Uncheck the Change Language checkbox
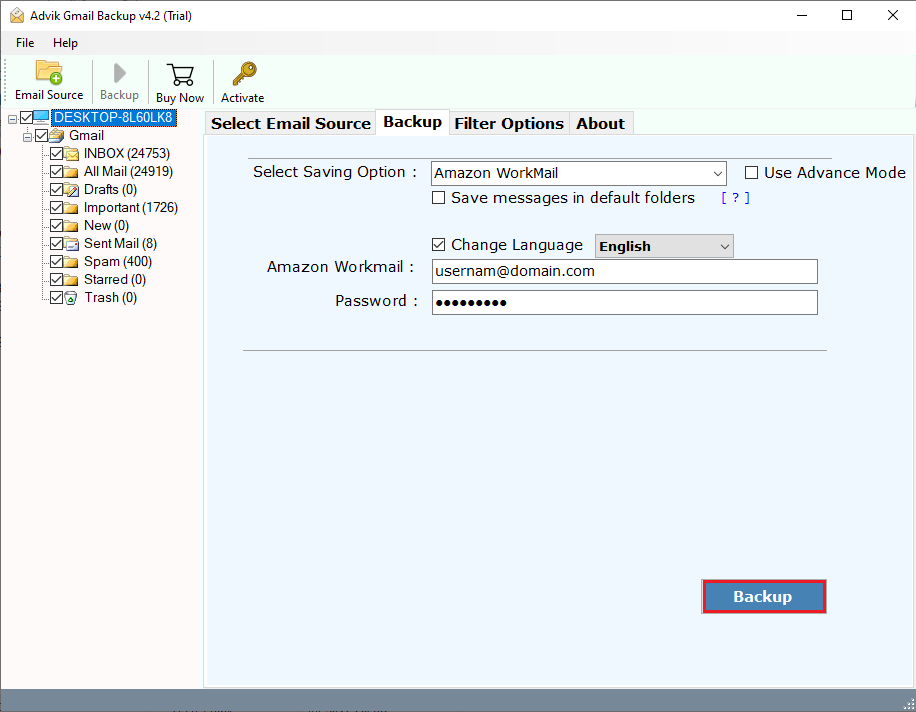The height and width of the screenshot is (712, 916). 438,245
